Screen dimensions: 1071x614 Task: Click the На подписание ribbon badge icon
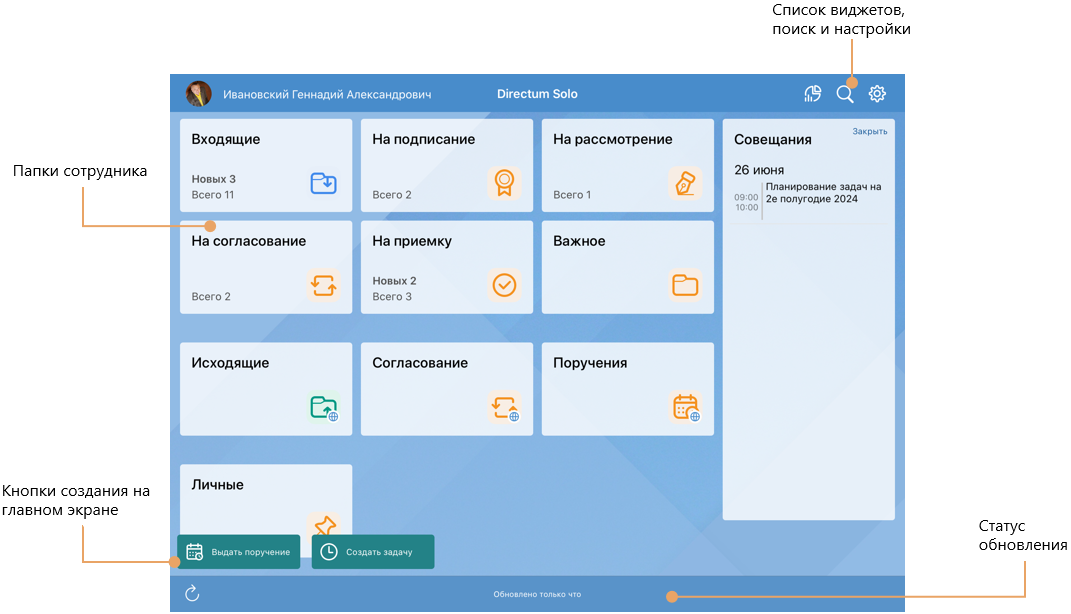pos(504,183)
